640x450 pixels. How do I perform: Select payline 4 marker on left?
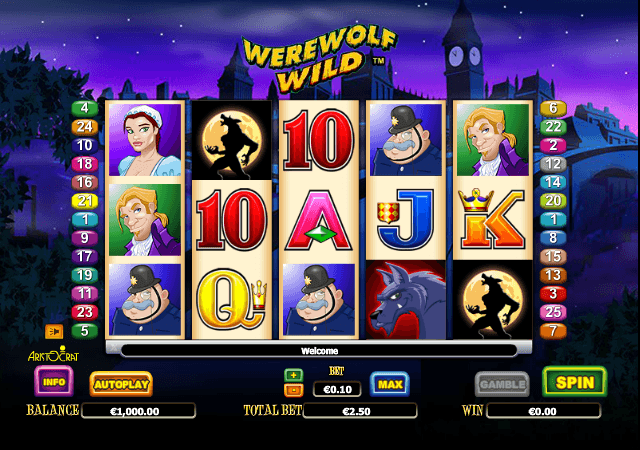(84, 108)
